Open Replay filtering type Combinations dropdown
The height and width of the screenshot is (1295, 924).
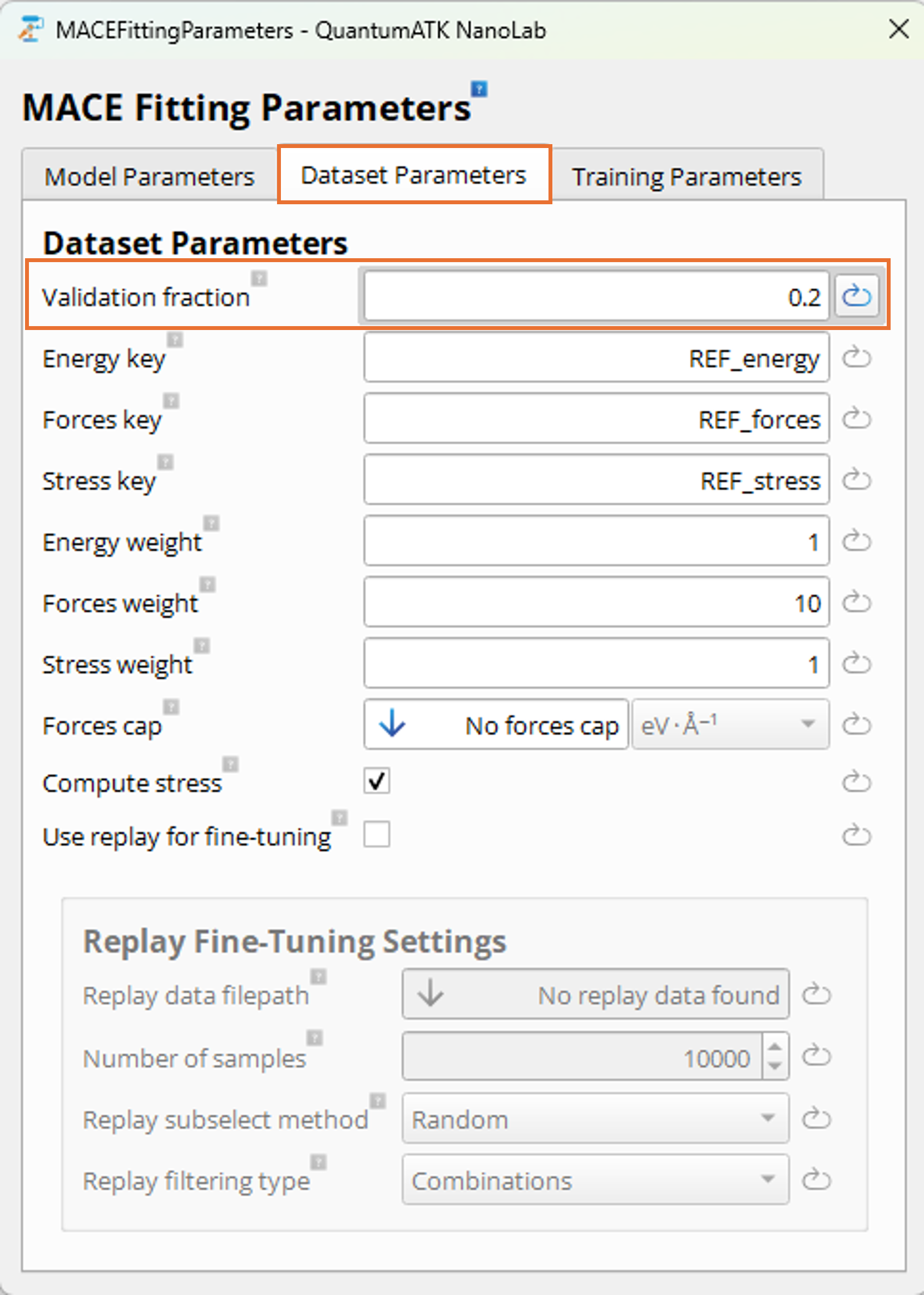(x=595, y=1179)
